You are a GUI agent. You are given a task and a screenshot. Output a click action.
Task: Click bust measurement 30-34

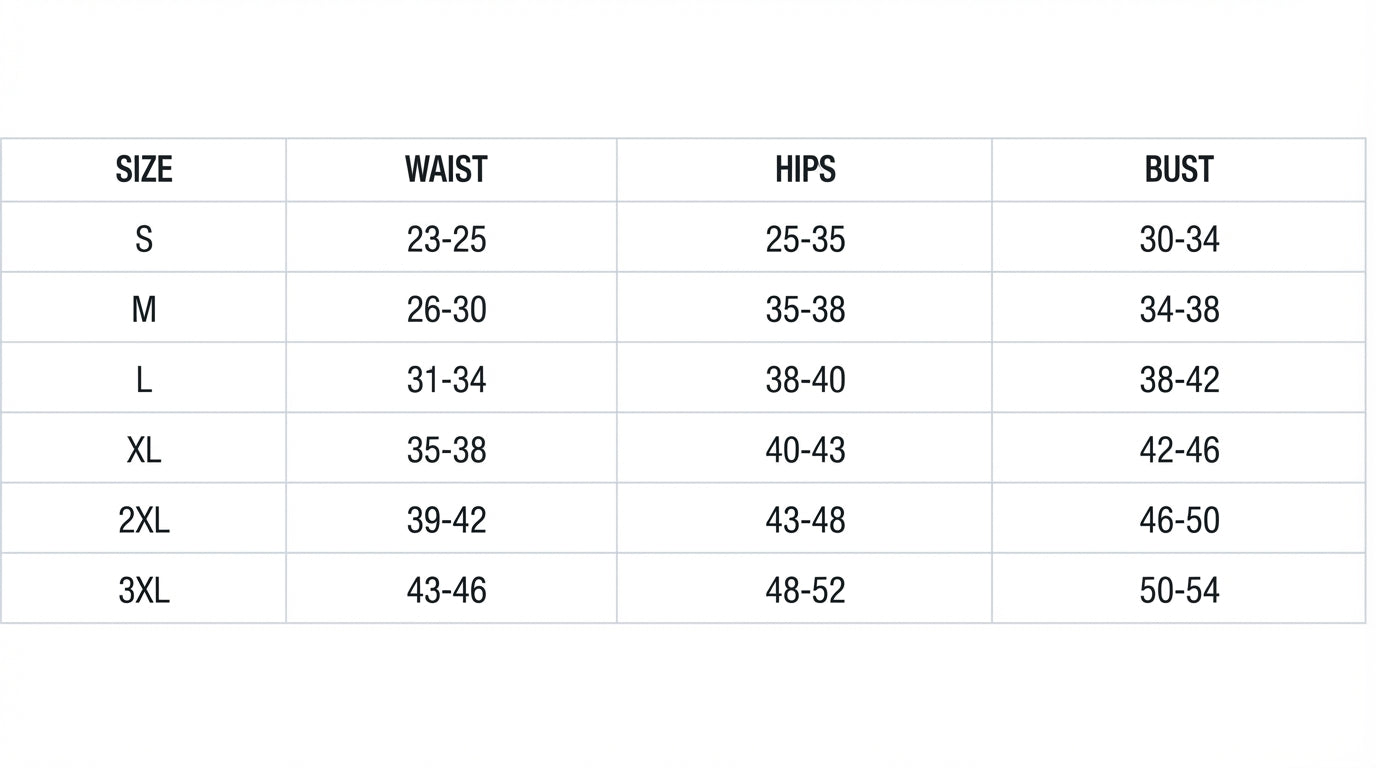coord(1179,239)
